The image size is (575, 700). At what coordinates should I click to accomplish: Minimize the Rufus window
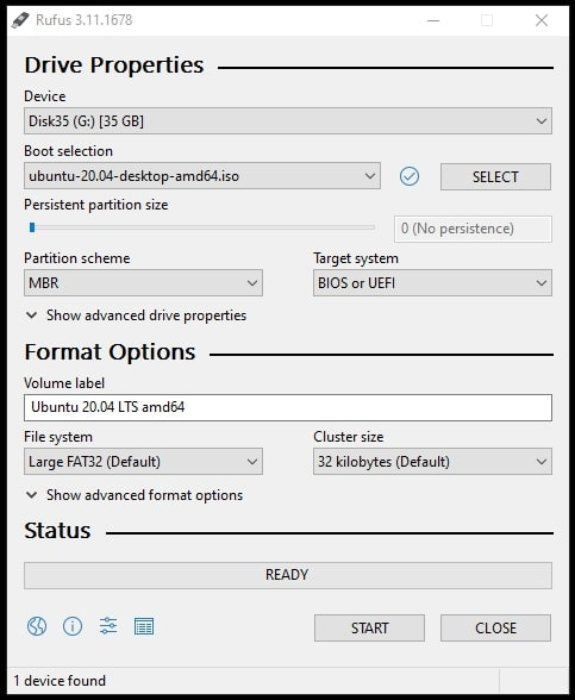tap(433, 21)
